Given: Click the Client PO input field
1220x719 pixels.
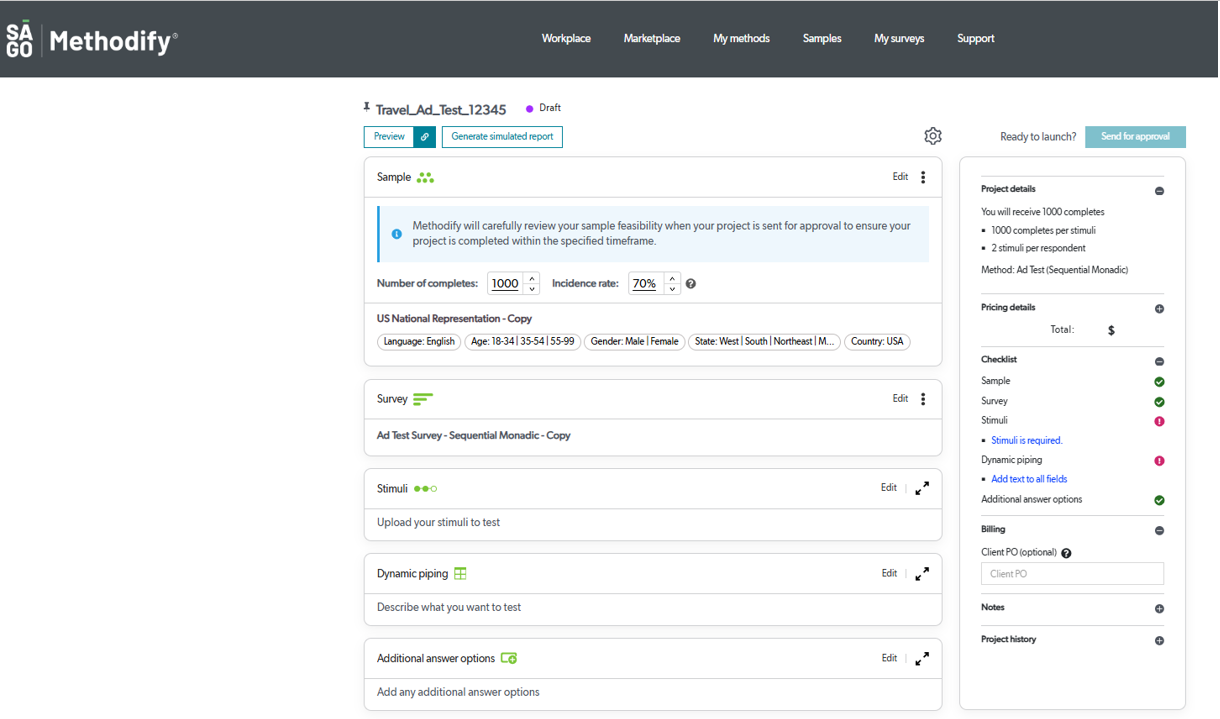Looking at the screenshot, I should point(1072,574).
